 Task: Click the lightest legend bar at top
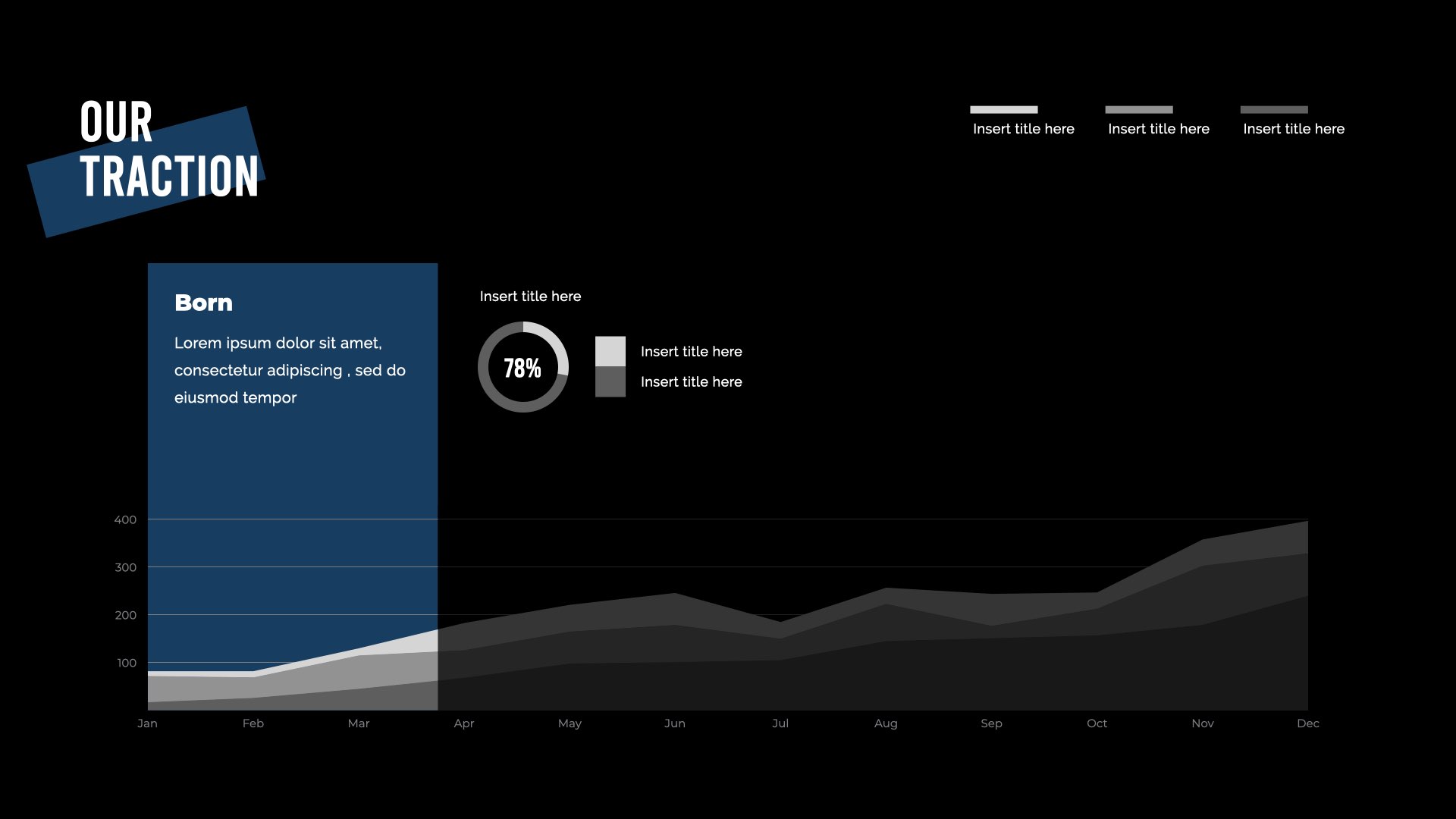(1003, 109)
